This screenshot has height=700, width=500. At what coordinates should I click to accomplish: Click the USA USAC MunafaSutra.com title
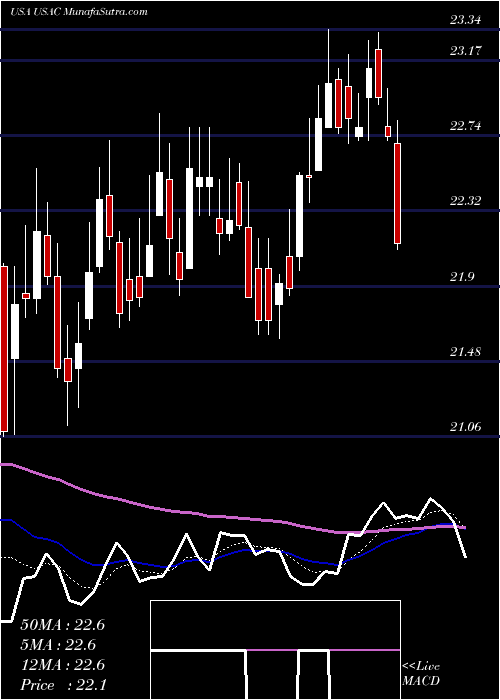79,12
